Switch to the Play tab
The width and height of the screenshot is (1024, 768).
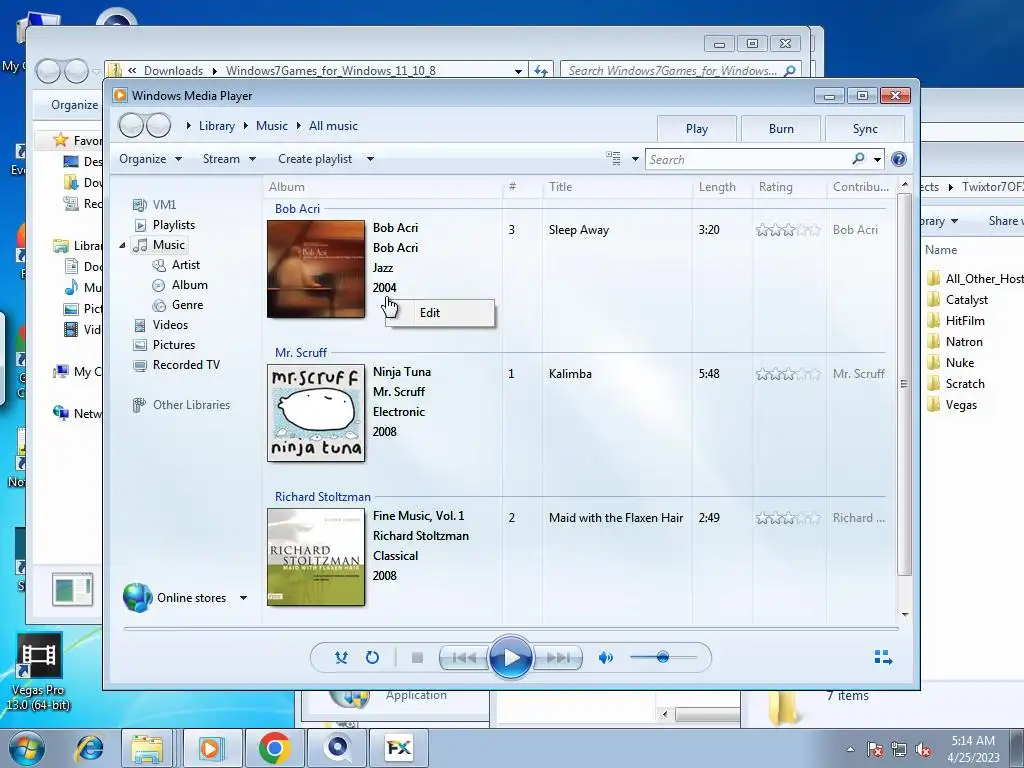(697, 129)
